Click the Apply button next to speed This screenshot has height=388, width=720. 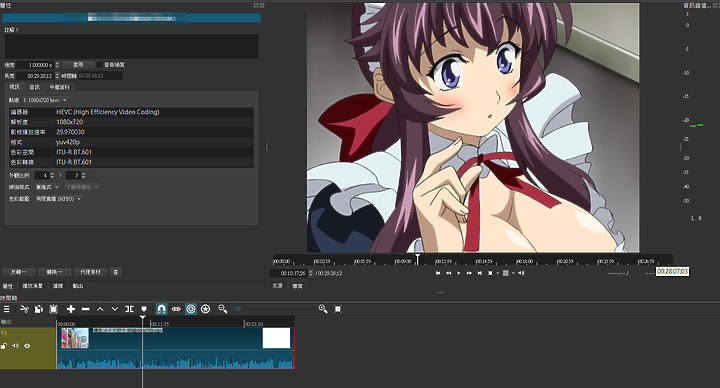click(79, 65)
